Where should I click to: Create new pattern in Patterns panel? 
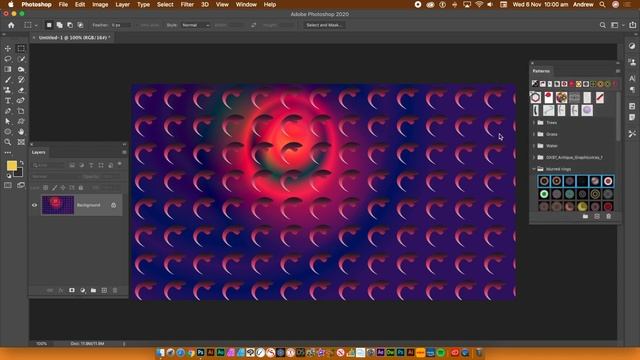coord(597,216)
